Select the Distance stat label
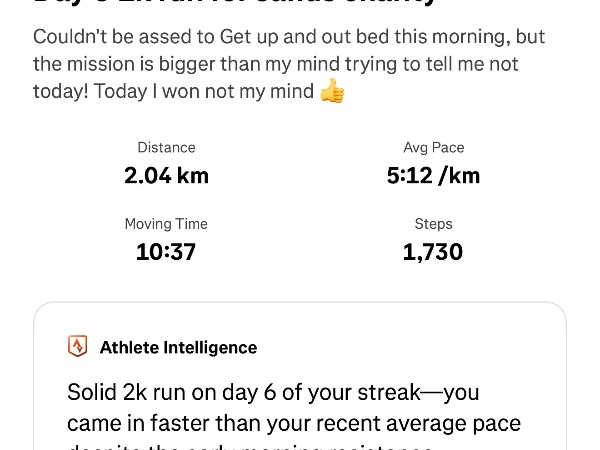Image resolution: width=600 pixels, height=450 pixels. coord(166,148)
